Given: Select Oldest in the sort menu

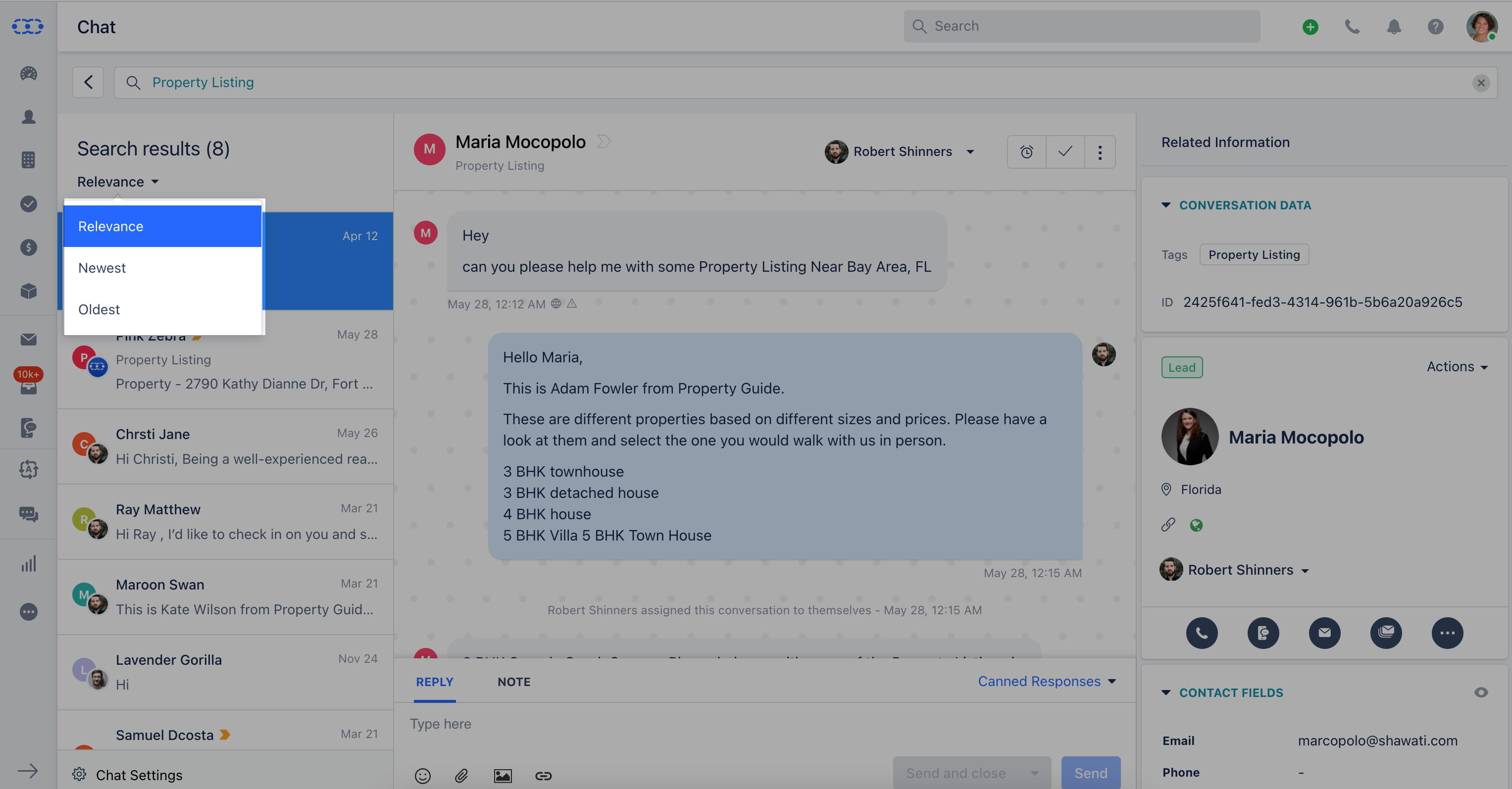Looking at the screenshot, I should (x=162, y=310).
